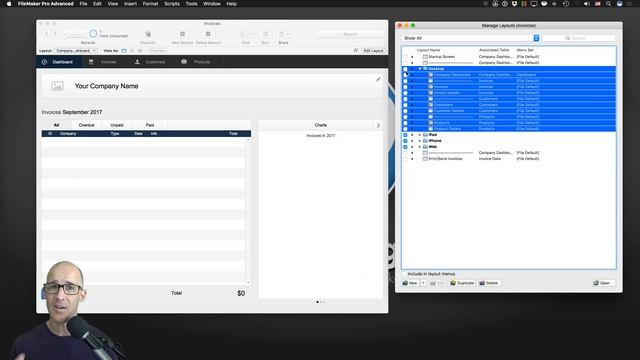Select Form view icon next to View As
The width and height of the screenshot is (640, 360).
coord(124,51)
